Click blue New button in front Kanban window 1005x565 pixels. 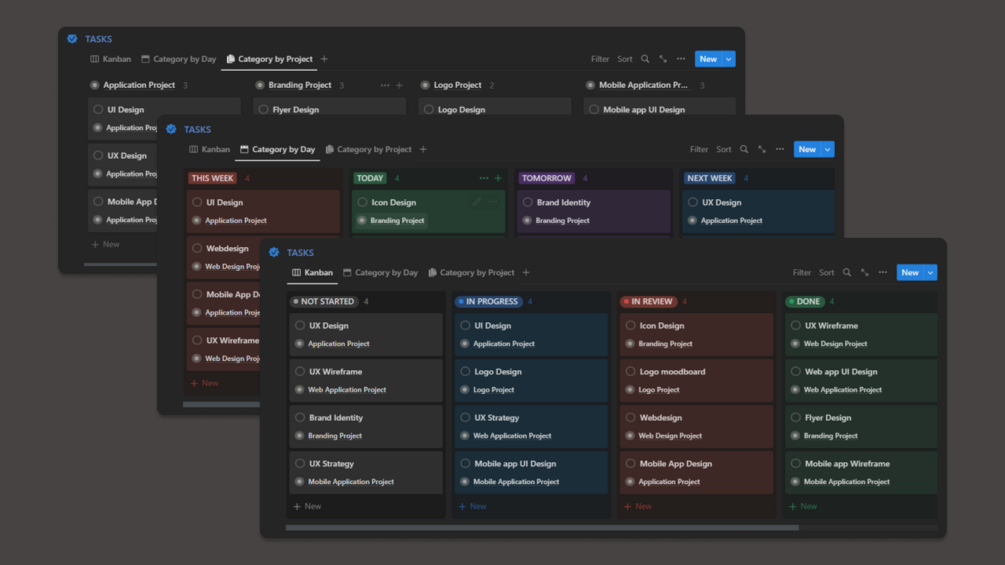tap(910, 273)
